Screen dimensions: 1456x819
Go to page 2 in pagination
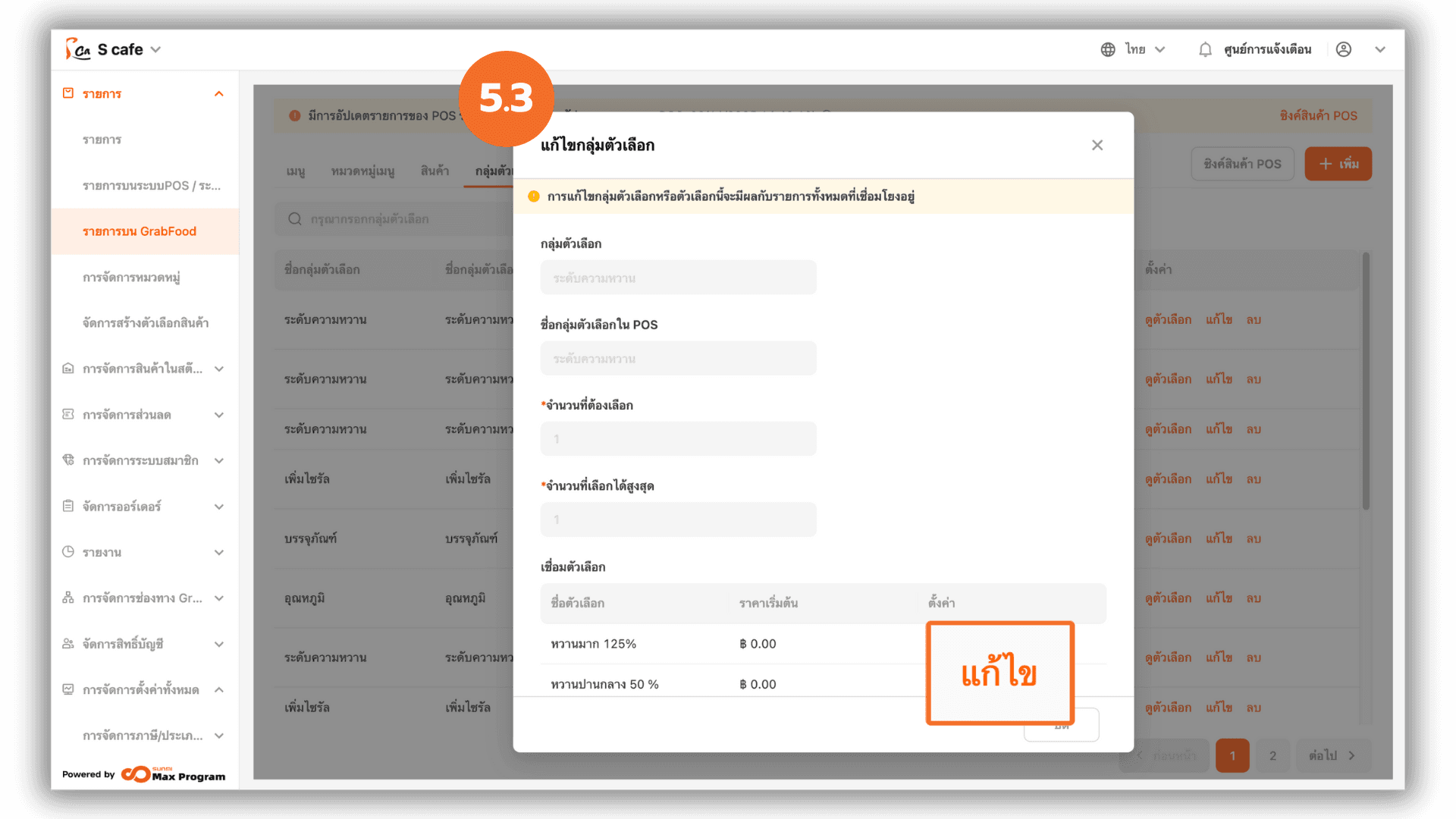(x=1272, y=755)
